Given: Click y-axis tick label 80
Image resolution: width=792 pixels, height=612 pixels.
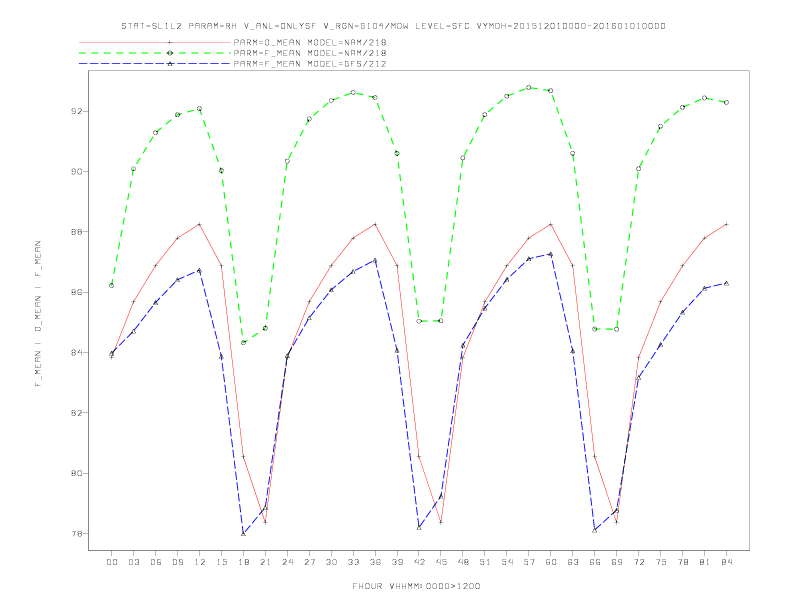Looking at the screenshot, I should tap(77, 473).
